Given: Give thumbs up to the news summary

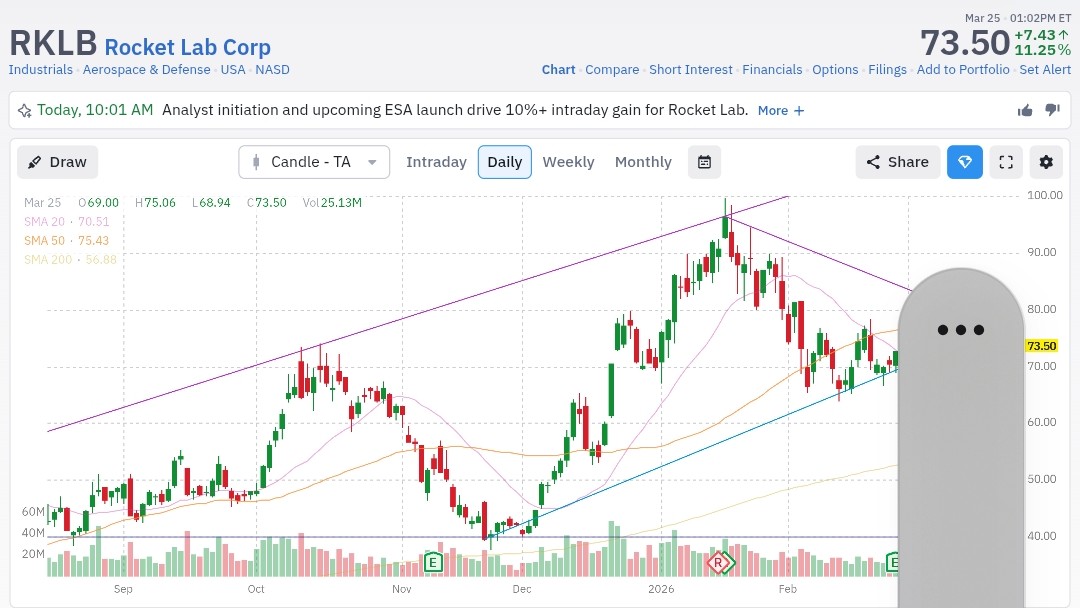Looking at the screenshot, I should (x=1025, y=110).
